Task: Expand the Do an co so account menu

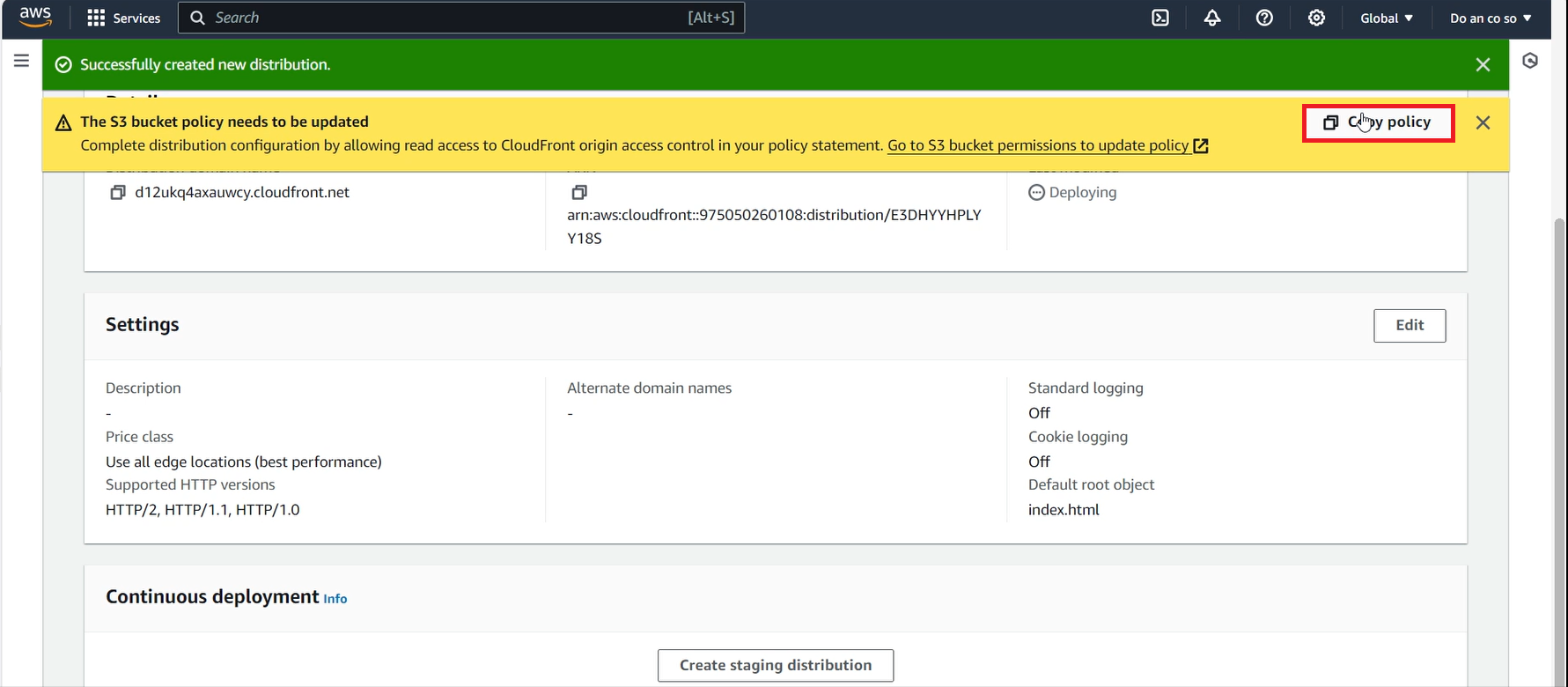Action: coord(1491,18)
